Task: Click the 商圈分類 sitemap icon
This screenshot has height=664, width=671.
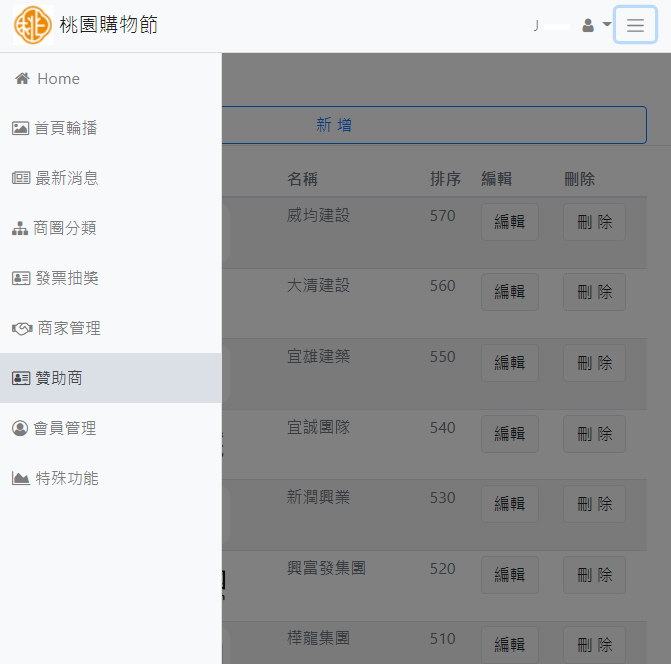Action: click(20, 228)
